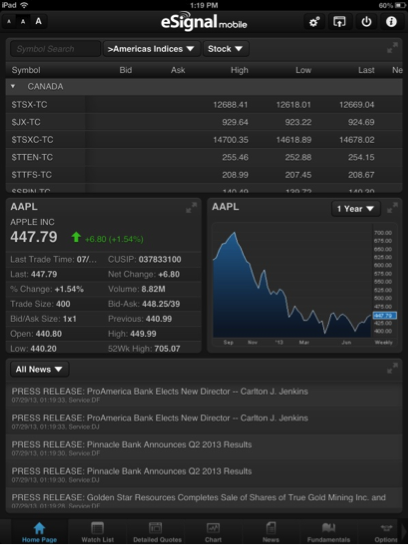Expand the indices table panel
409x545 pixels.
392,48
